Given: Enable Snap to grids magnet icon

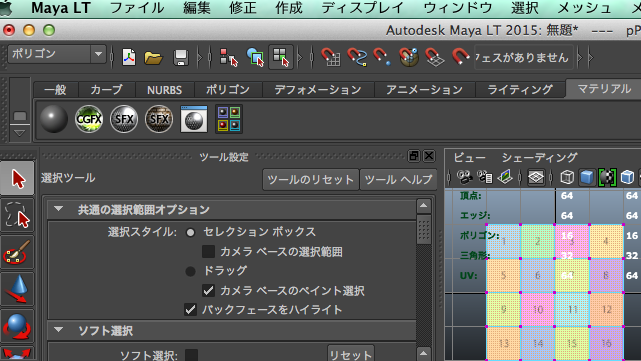Looking at the screenshot, I should pyautogui.click(x=330, y=57).
